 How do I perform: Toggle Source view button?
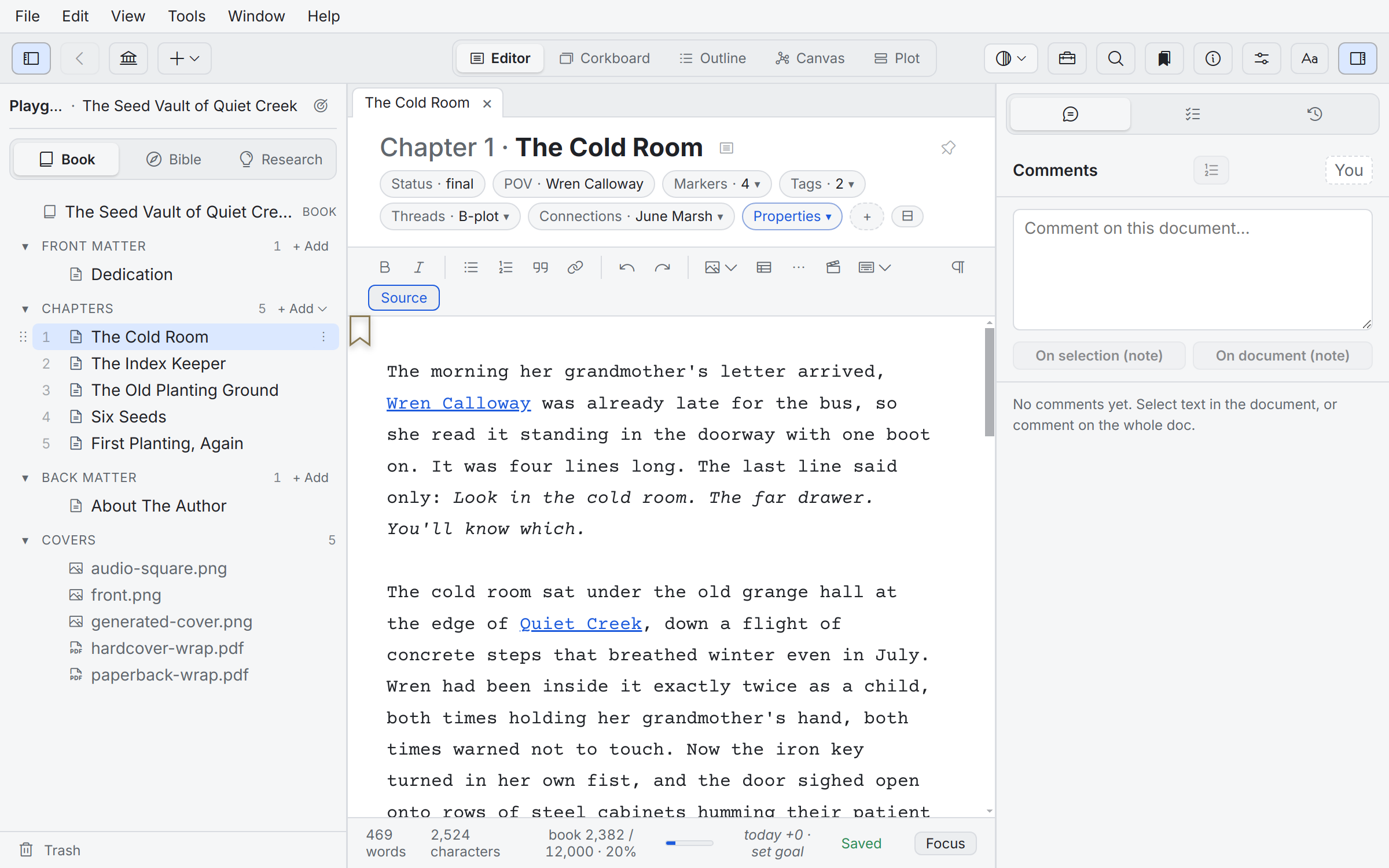tap(403, 297)
